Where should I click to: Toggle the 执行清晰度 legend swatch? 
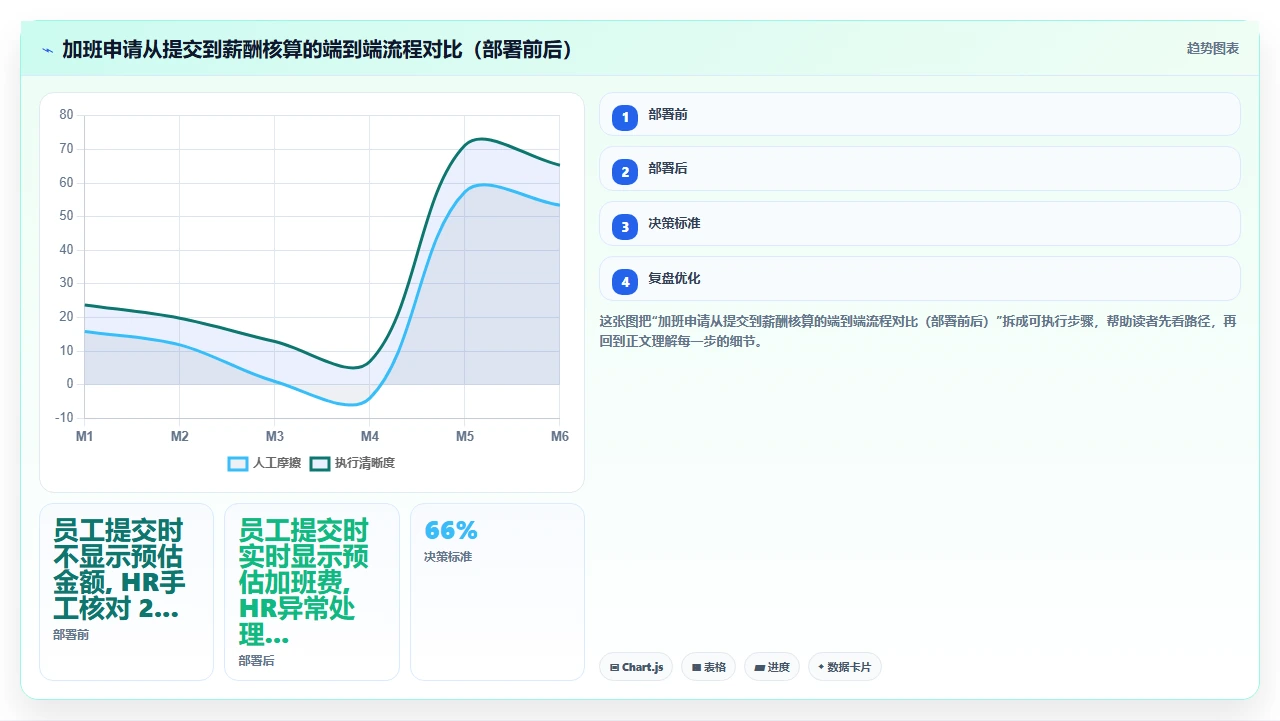pyautogui.click(x=320, y=463)
